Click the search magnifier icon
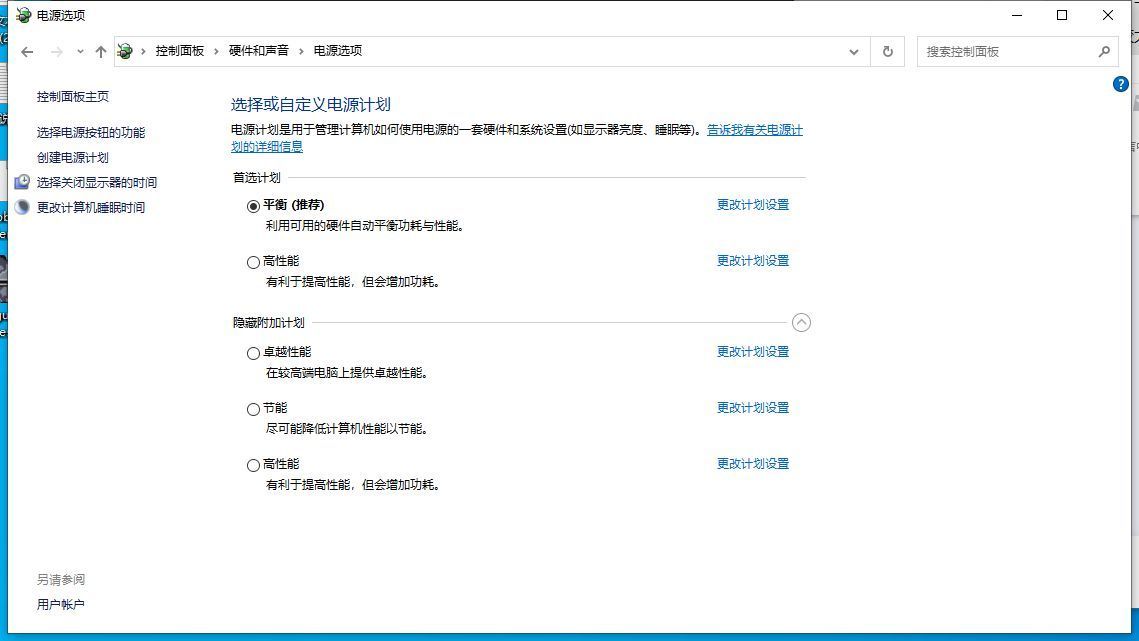This screenshot has width=1139, height=641. (1104, 51)
